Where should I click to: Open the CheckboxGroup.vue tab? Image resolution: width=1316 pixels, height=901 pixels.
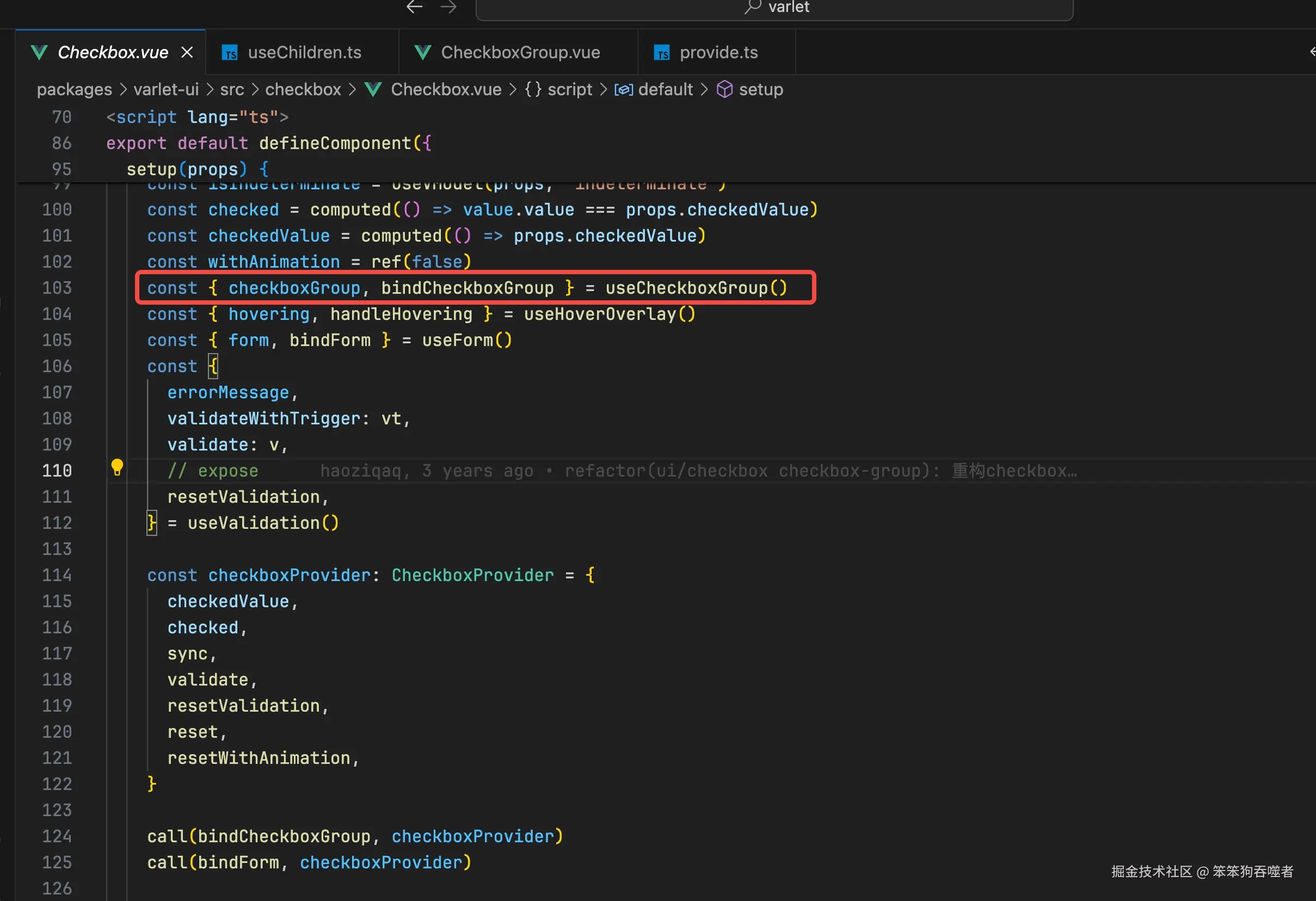click(520, 53)
